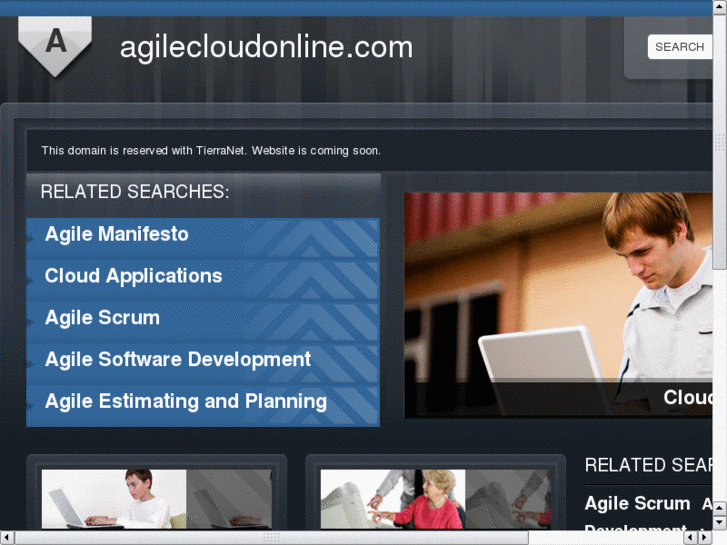
Task: Click the small bullet arrow beside Agile Scrum
Action: [30, 322]
